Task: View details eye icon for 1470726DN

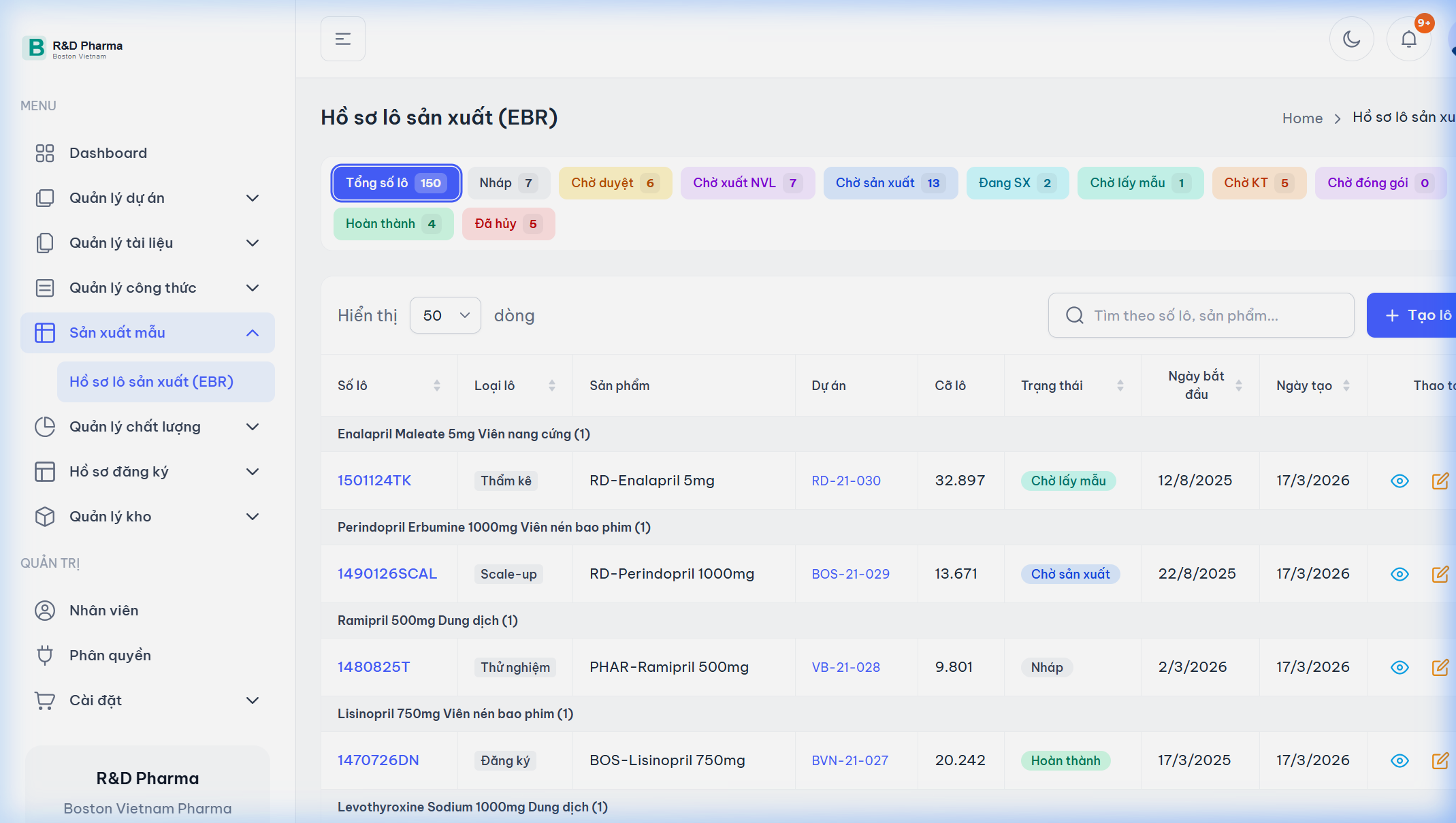Action: click(x=1400, y=761)
